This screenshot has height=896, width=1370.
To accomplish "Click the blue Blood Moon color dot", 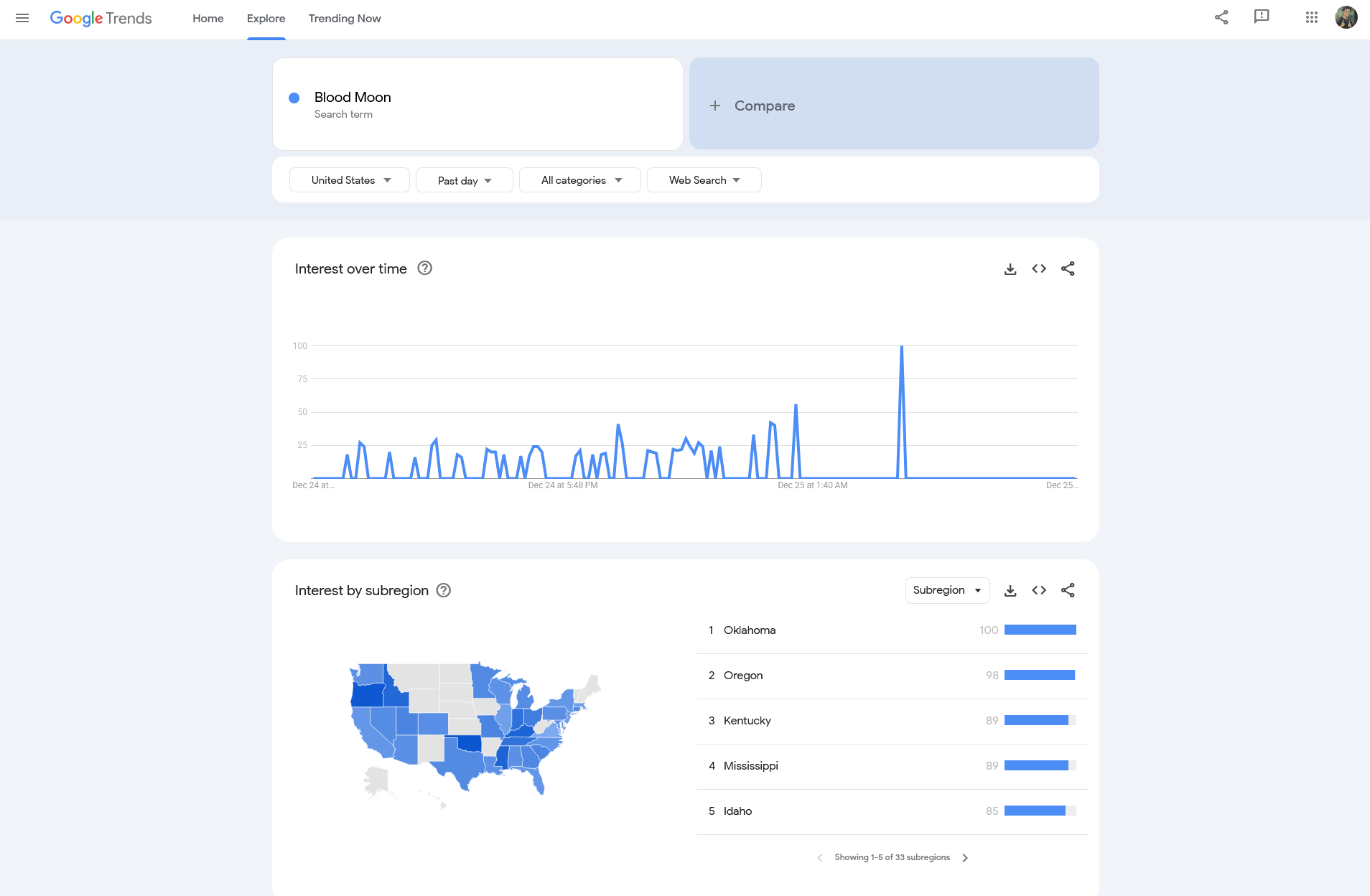I will (x=294, y=98).
